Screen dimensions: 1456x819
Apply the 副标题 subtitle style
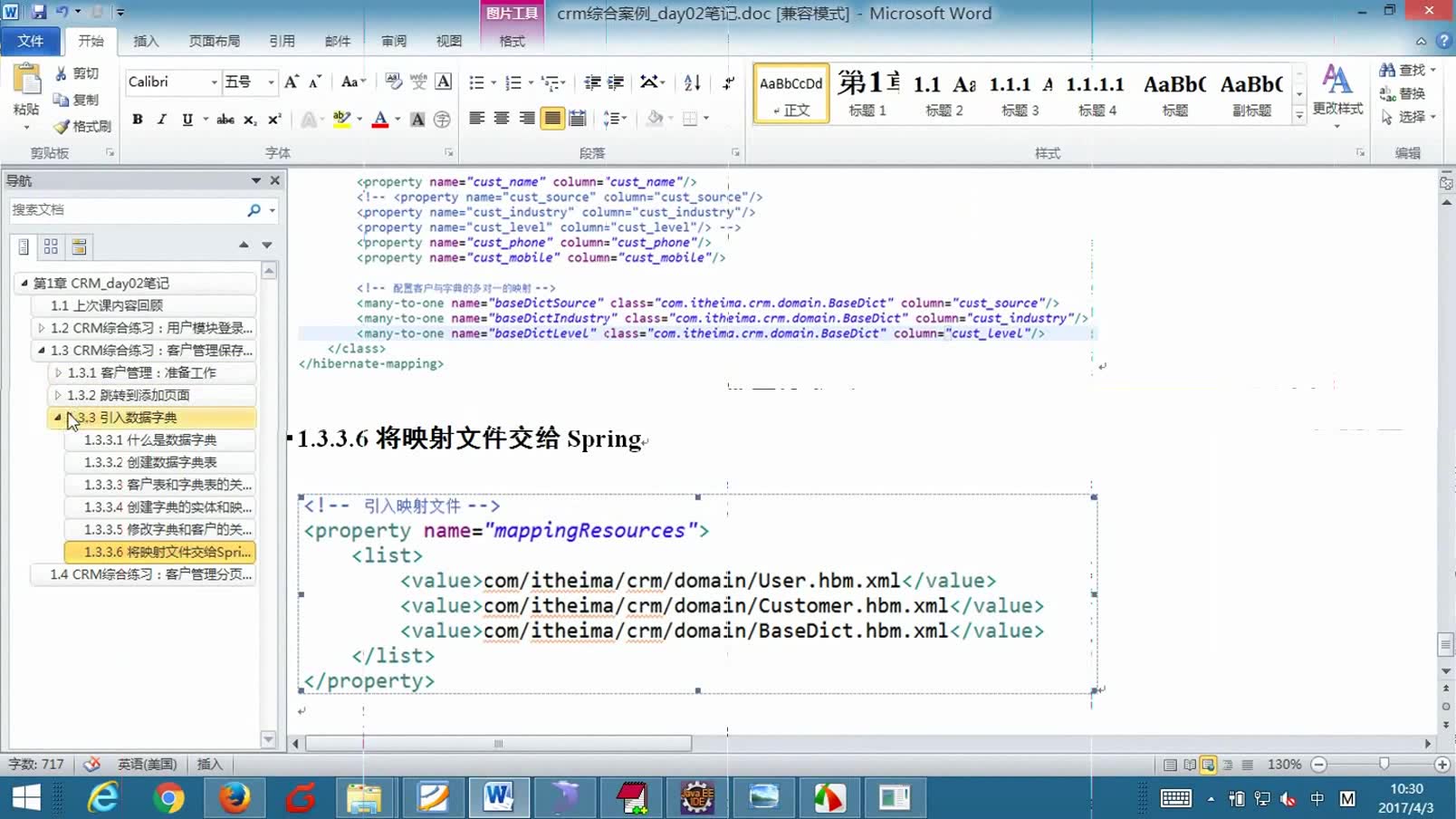pos(1251,93)
